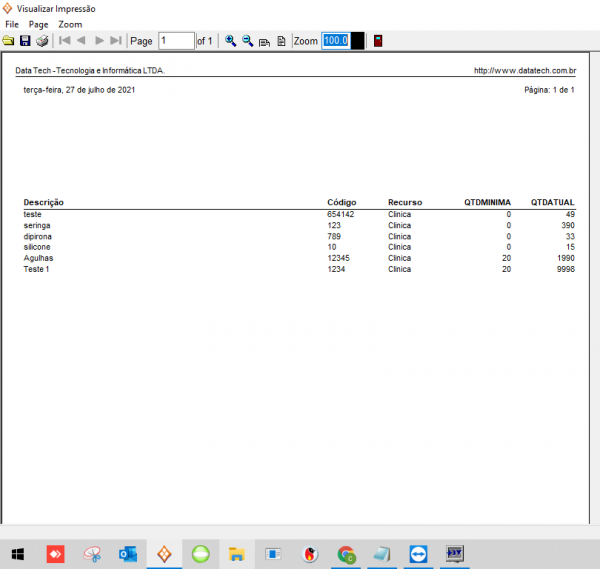
Task: Zoom in with the magnifier plus icon
Action: (x=230, y=41)
